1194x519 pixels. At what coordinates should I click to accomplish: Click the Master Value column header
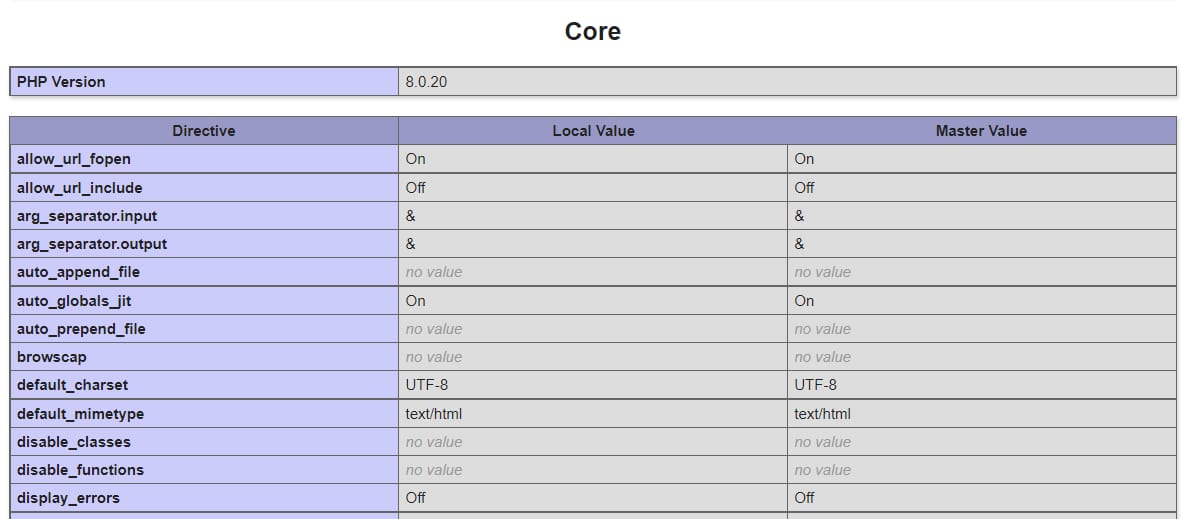pos(981,131)
